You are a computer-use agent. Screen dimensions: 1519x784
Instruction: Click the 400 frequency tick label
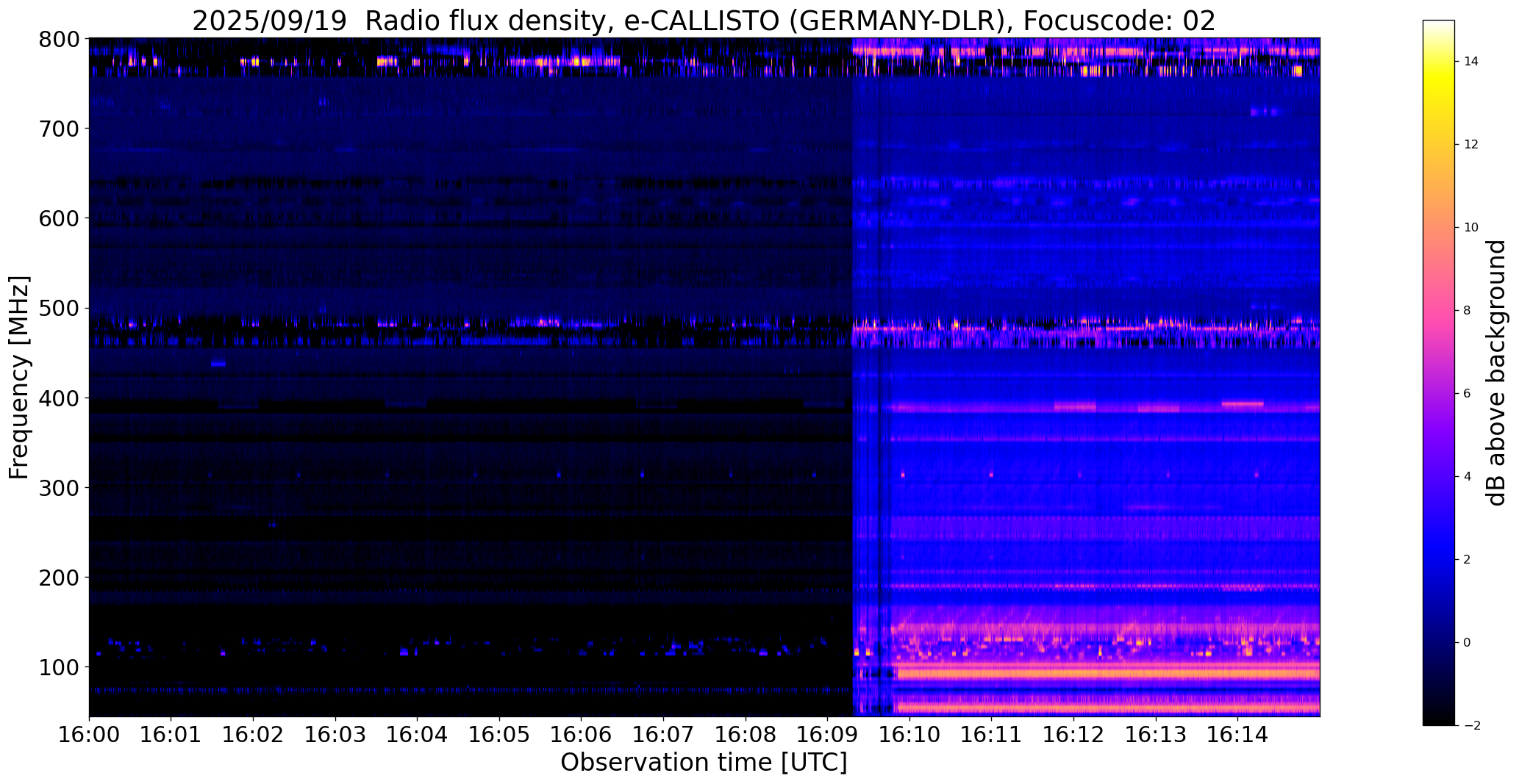coord(60,398)
